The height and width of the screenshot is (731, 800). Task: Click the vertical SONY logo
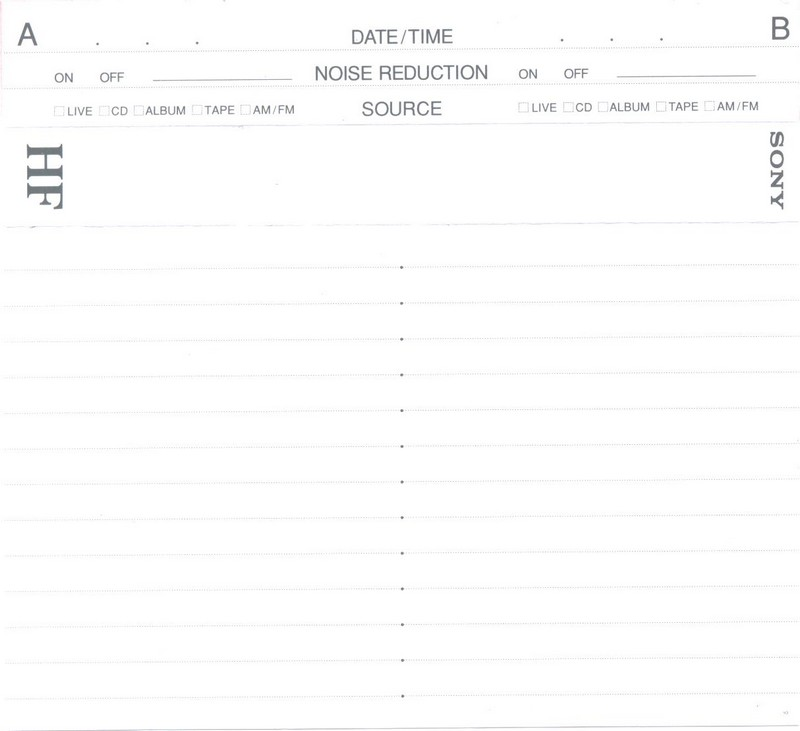(x=776, y=170)
